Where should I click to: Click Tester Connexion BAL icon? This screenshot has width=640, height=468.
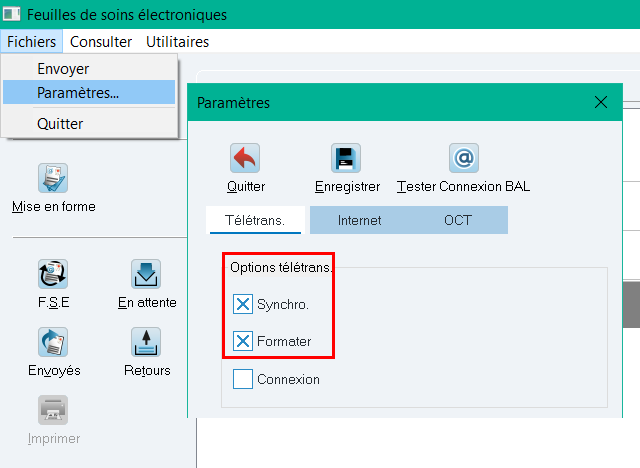464,158
